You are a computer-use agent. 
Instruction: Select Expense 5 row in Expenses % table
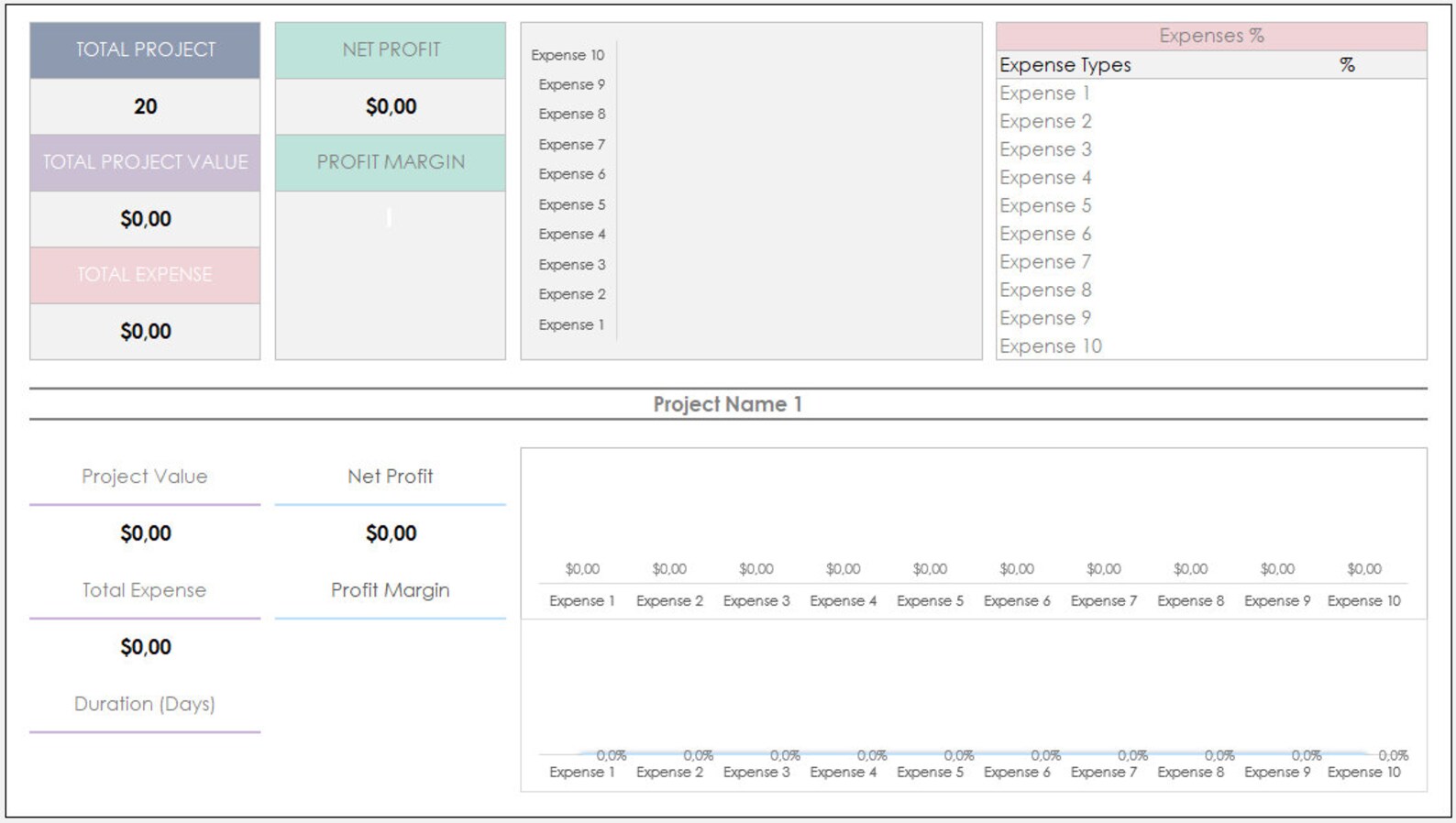pyautogui.click(x=1211, y=206)
